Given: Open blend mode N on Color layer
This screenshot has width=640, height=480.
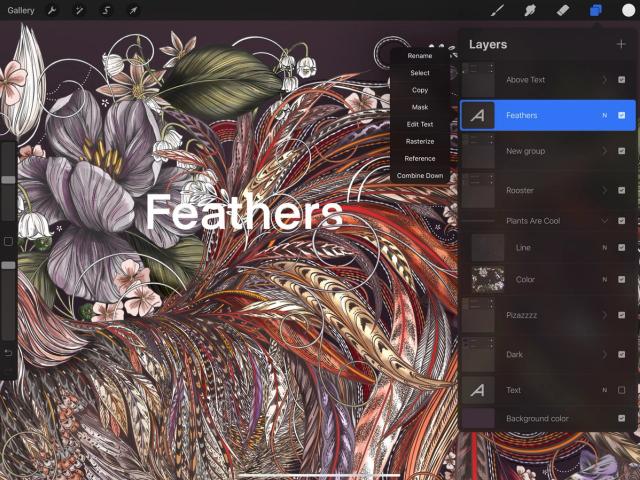Looking at the screenshot, I should click(x=604, y=279).
